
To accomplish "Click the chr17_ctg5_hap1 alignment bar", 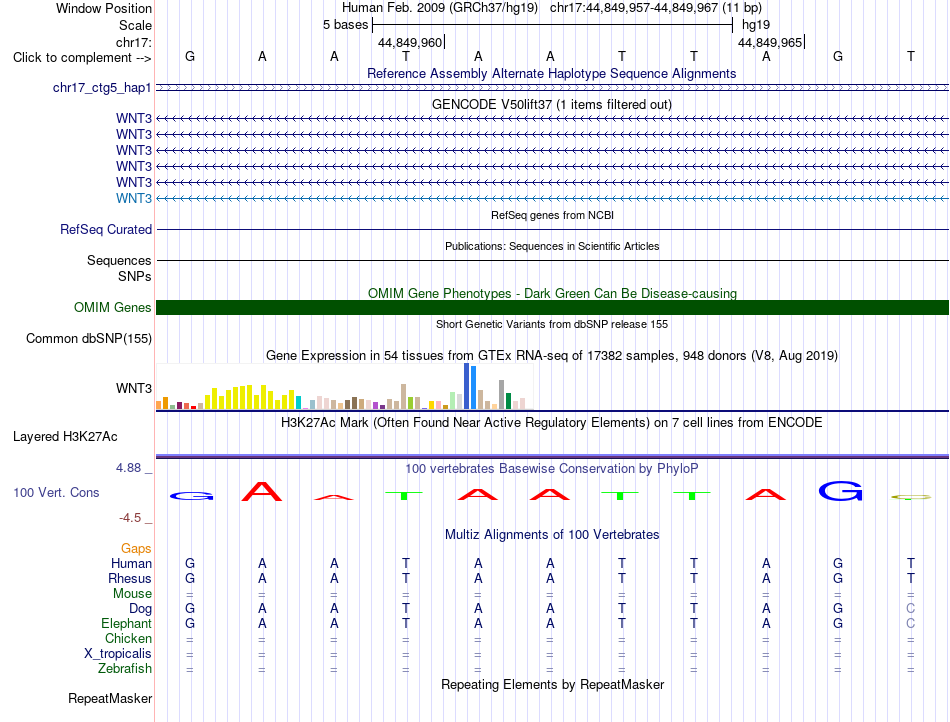I will [552, 88].
